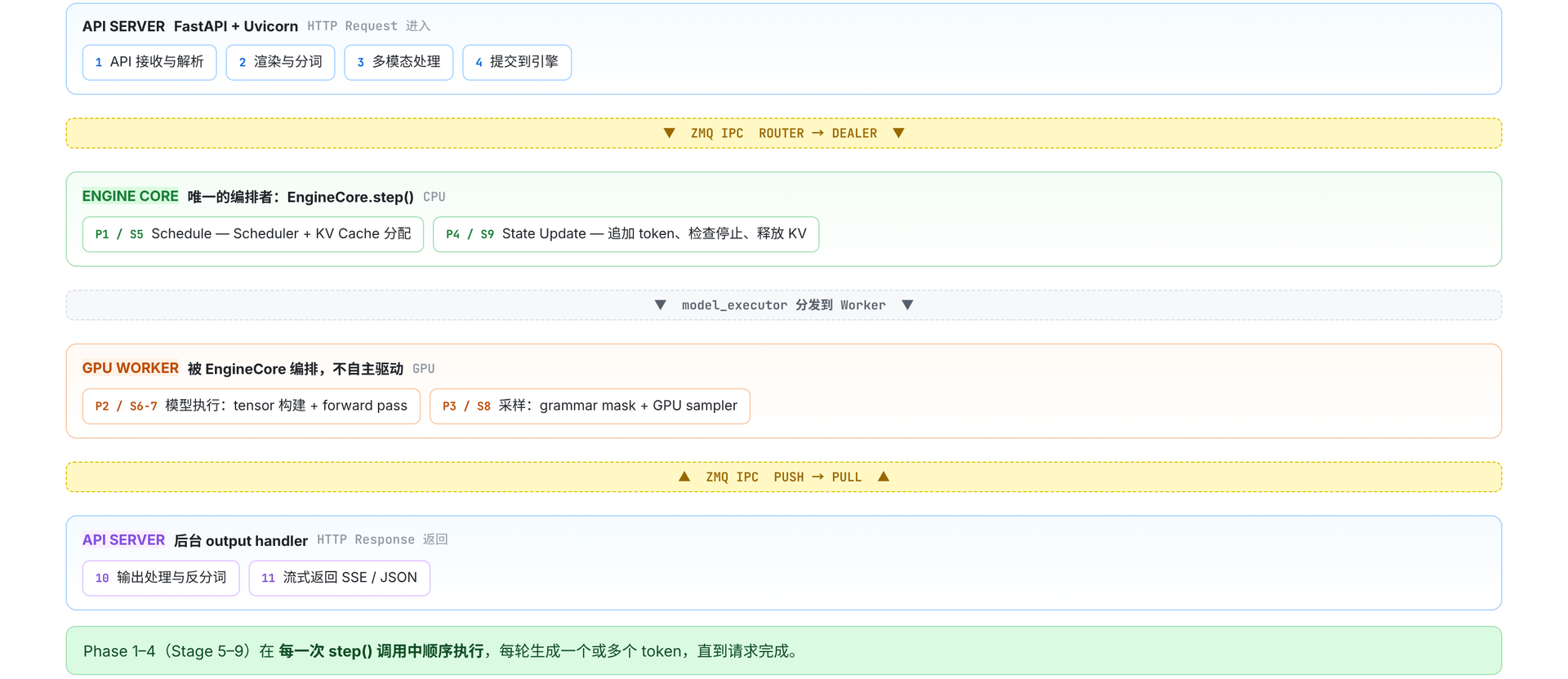Click the 'FastAPI + Uvicorn' title text
1568x679 pixels.
(236, 26)
